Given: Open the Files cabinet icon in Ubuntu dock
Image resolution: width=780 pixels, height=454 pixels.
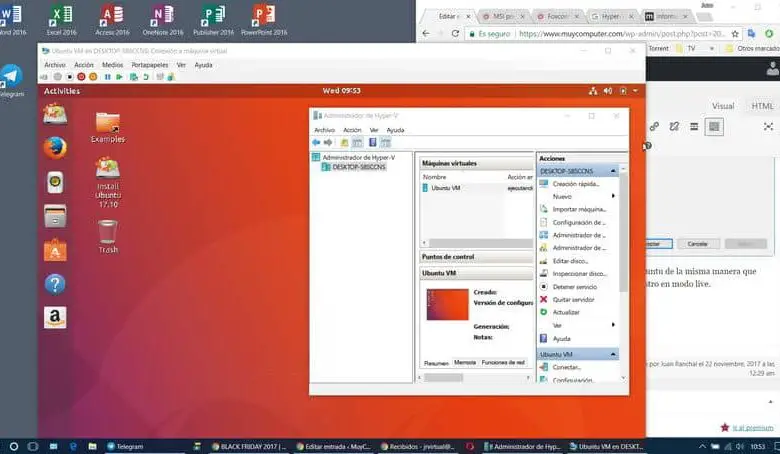Looking at the screenshot, I should click(x=55, y=216).
